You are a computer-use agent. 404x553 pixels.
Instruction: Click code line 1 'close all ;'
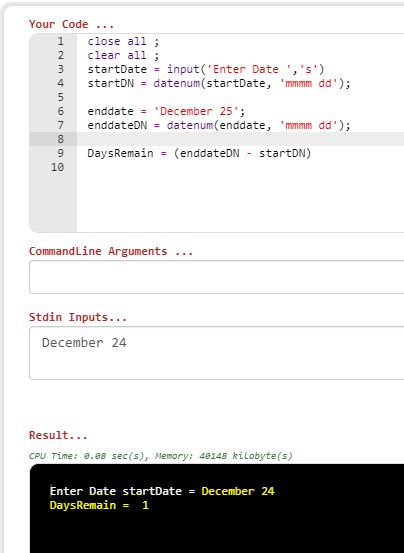click(123, 41)
